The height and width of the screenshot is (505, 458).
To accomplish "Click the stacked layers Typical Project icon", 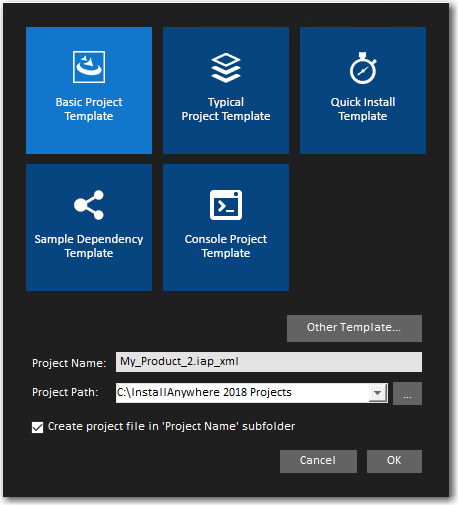I will 226,68.
